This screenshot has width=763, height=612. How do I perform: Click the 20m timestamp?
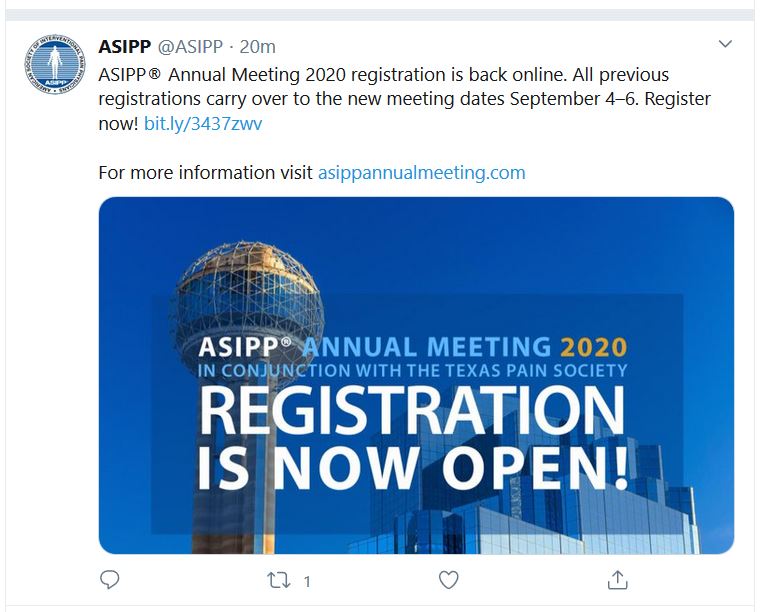click(258, 46)
